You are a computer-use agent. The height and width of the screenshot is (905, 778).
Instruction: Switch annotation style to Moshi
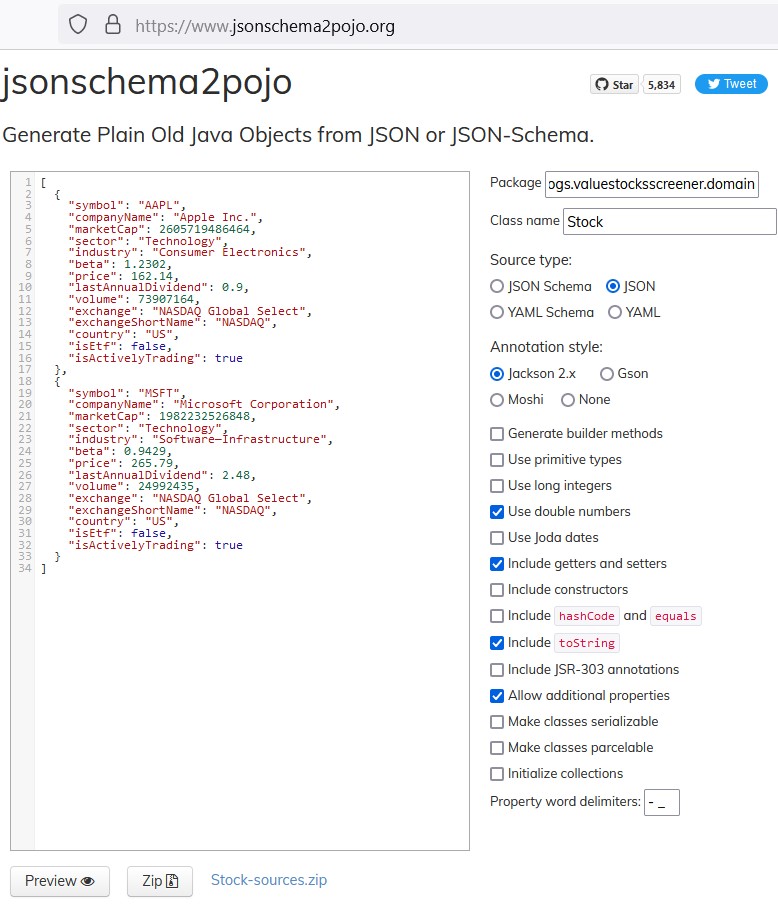point(497,400)
